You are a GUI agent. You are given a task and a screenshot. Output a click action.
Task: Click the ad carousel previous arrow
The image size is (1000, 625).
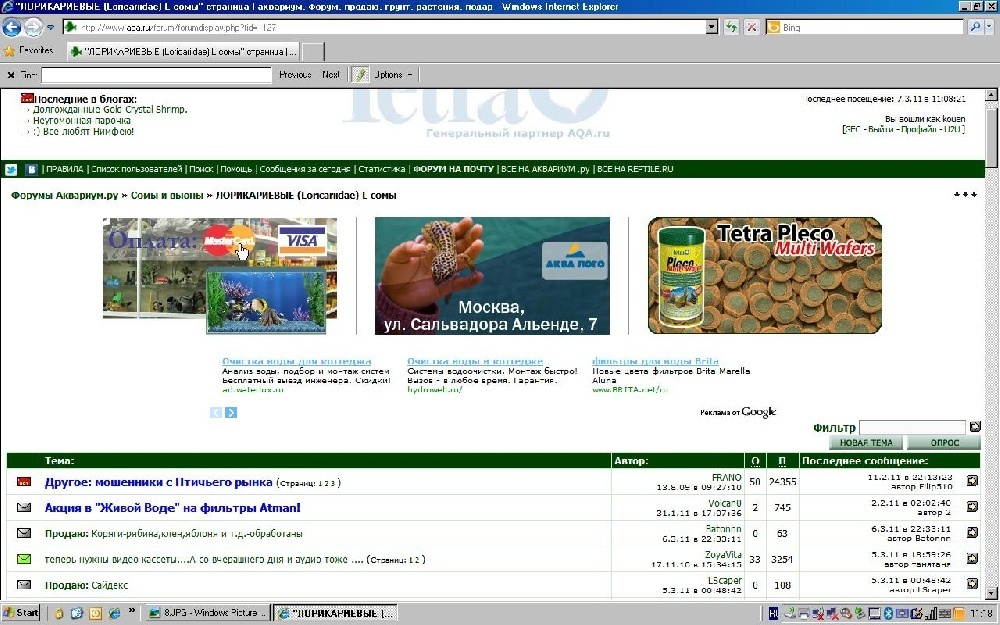(216, 413)
